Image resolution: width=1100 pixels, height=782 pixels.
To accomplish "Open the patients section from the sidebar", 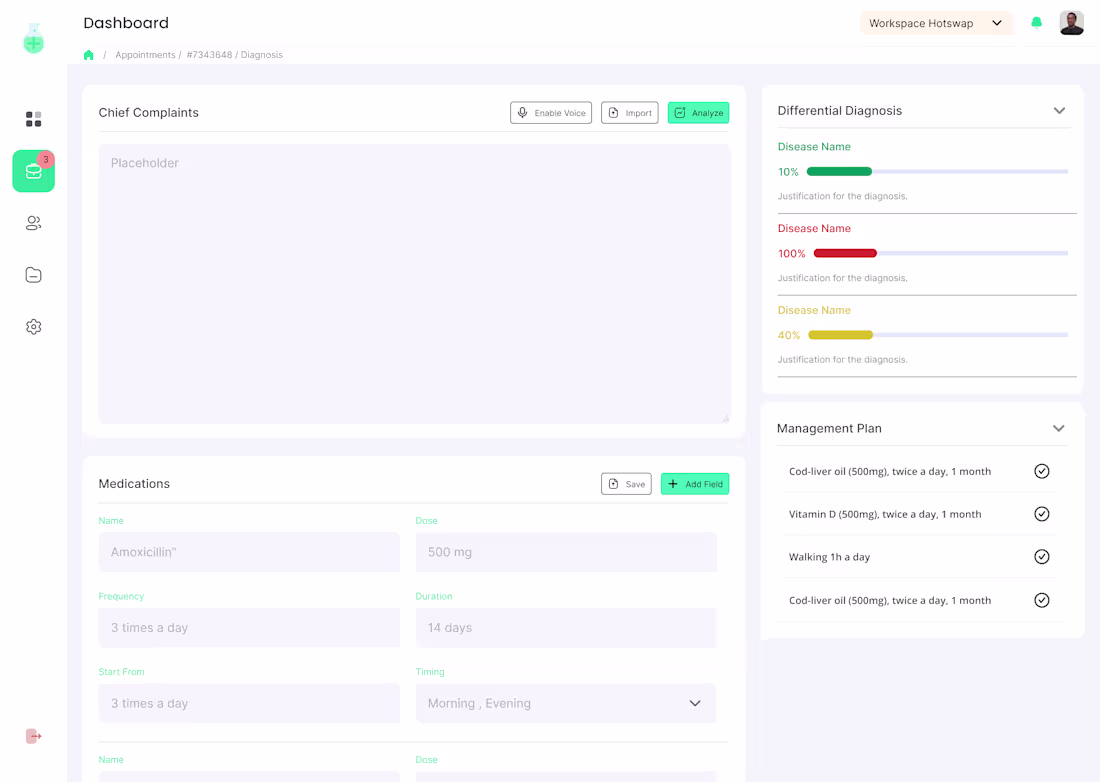I will click(33, 223).
